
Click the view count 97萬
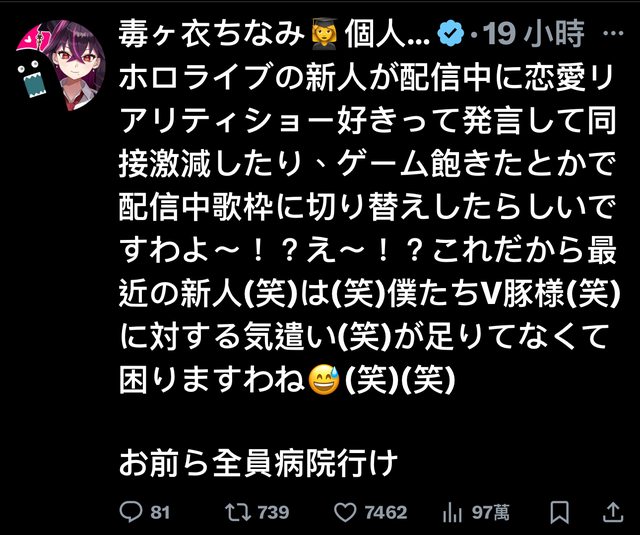coord(490,512)
